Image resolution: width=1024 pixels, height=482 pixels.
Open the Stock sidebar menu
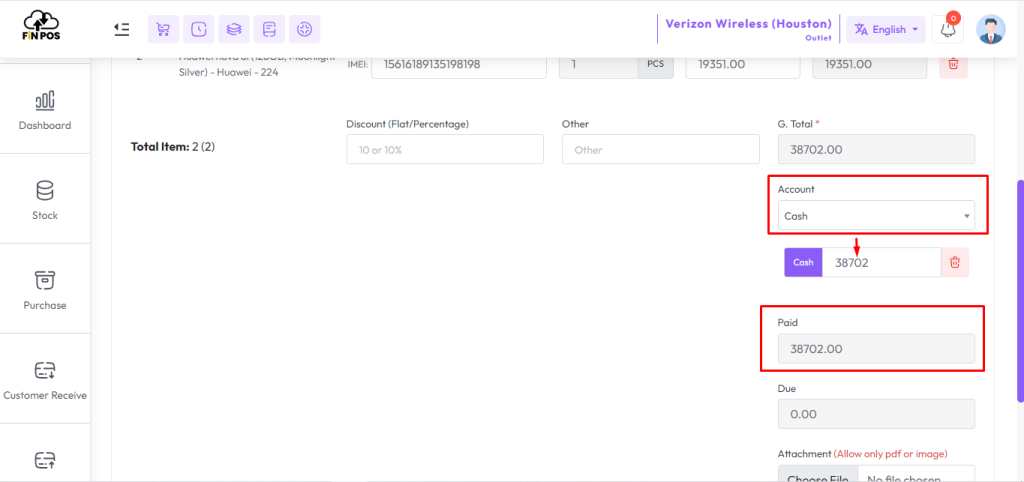[x=45, y=199]
